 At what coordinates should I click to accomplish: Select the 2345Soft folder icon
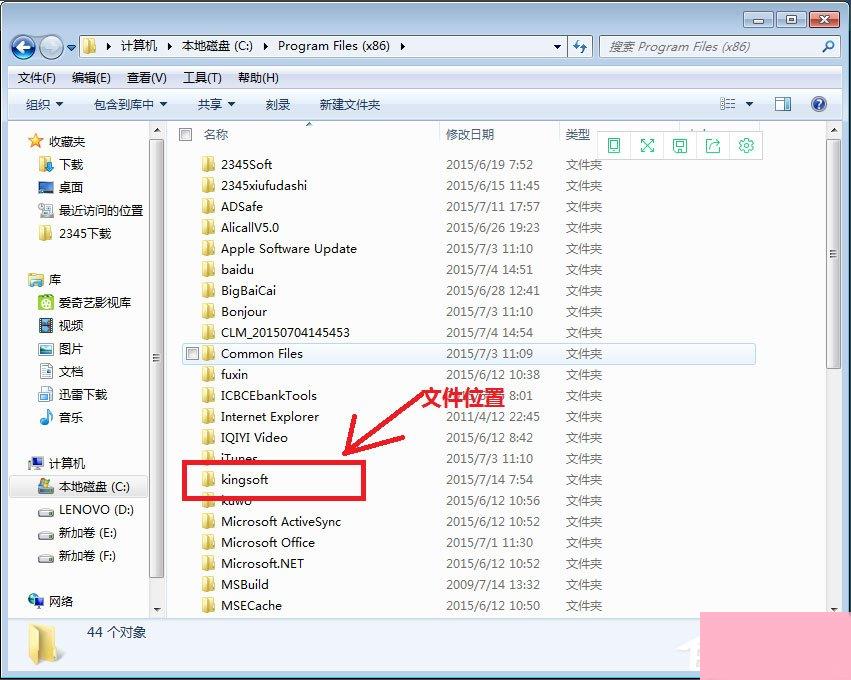click(x=208, y=164)
